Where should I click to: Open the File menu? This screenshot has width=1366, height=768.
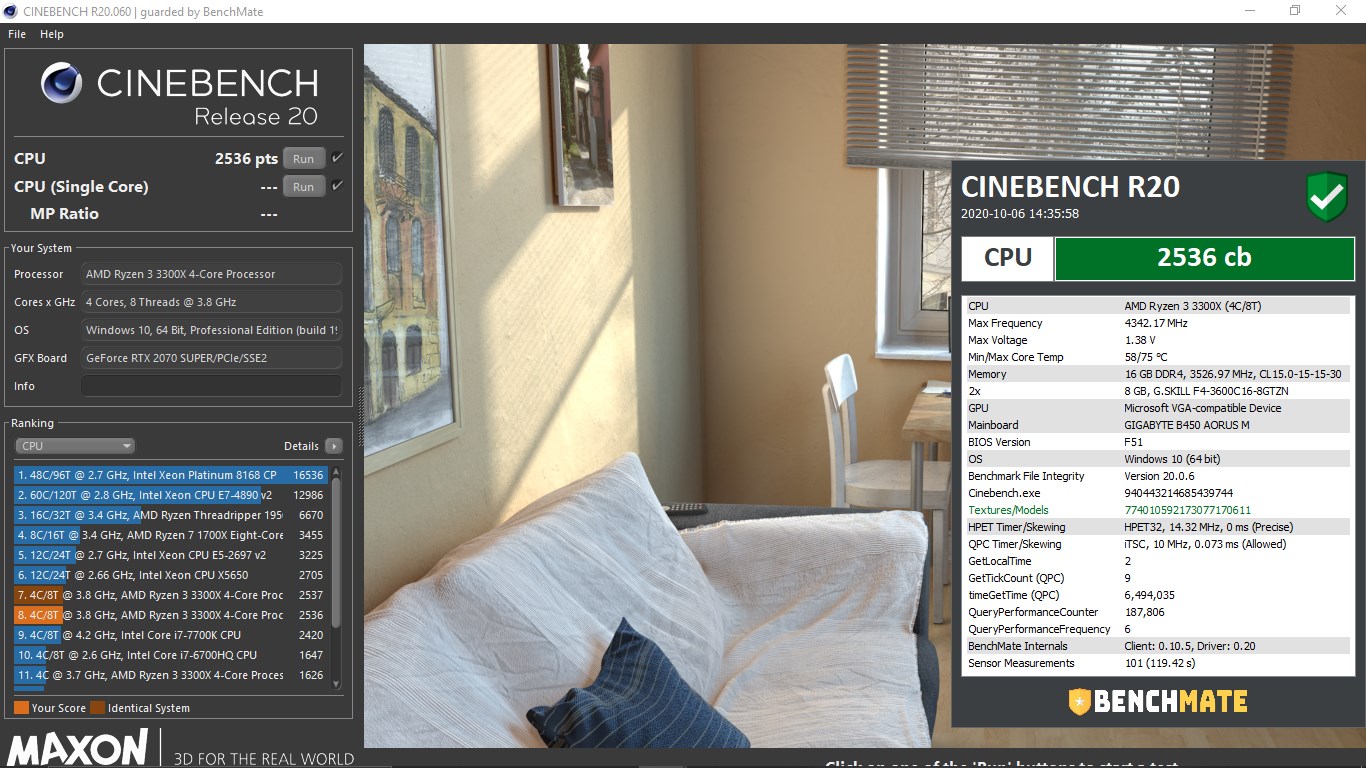tap(16, 34)
